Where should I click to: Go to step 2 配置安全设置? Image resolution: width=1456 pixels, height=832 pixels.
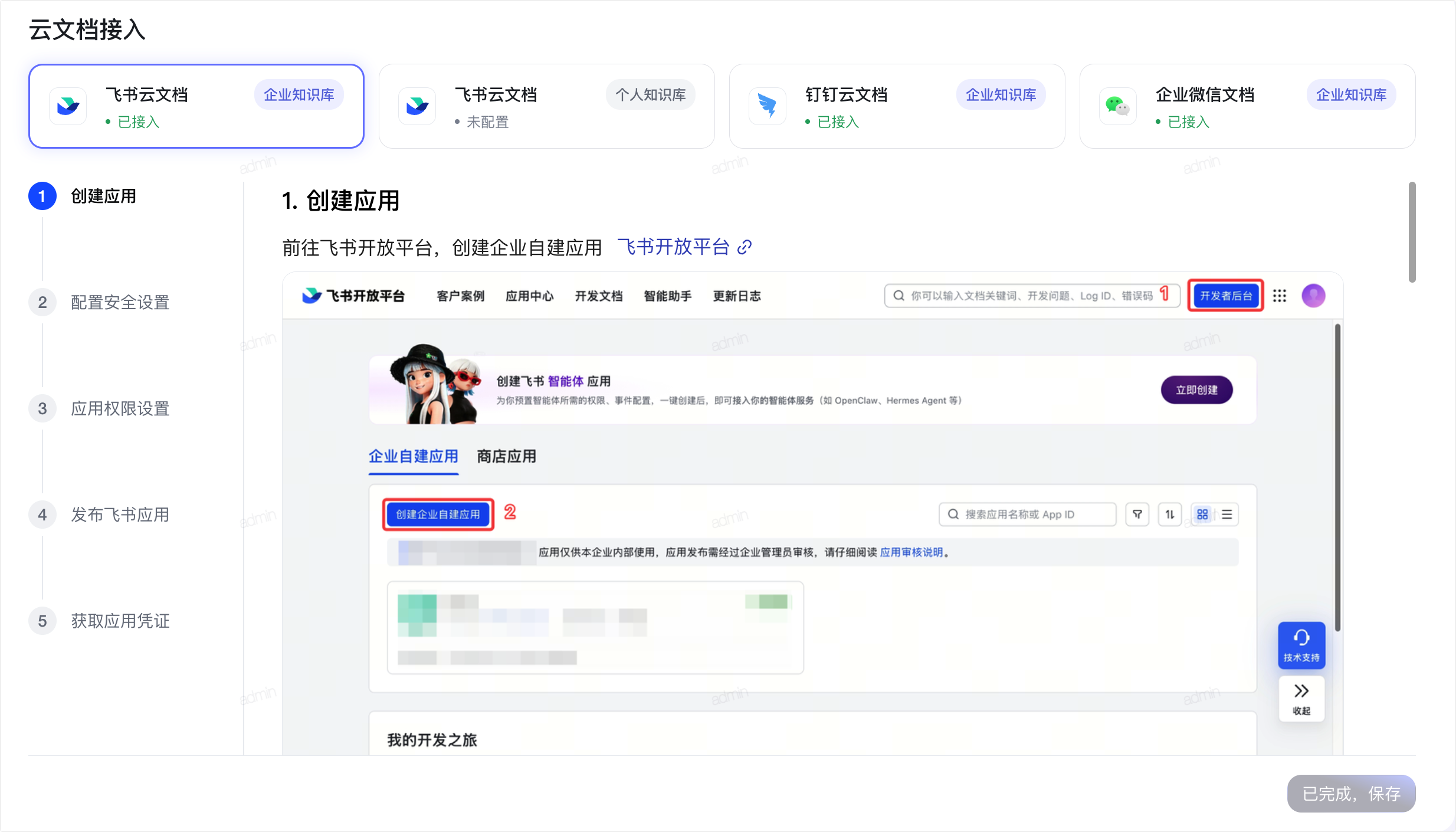click(x=99, y=302)
